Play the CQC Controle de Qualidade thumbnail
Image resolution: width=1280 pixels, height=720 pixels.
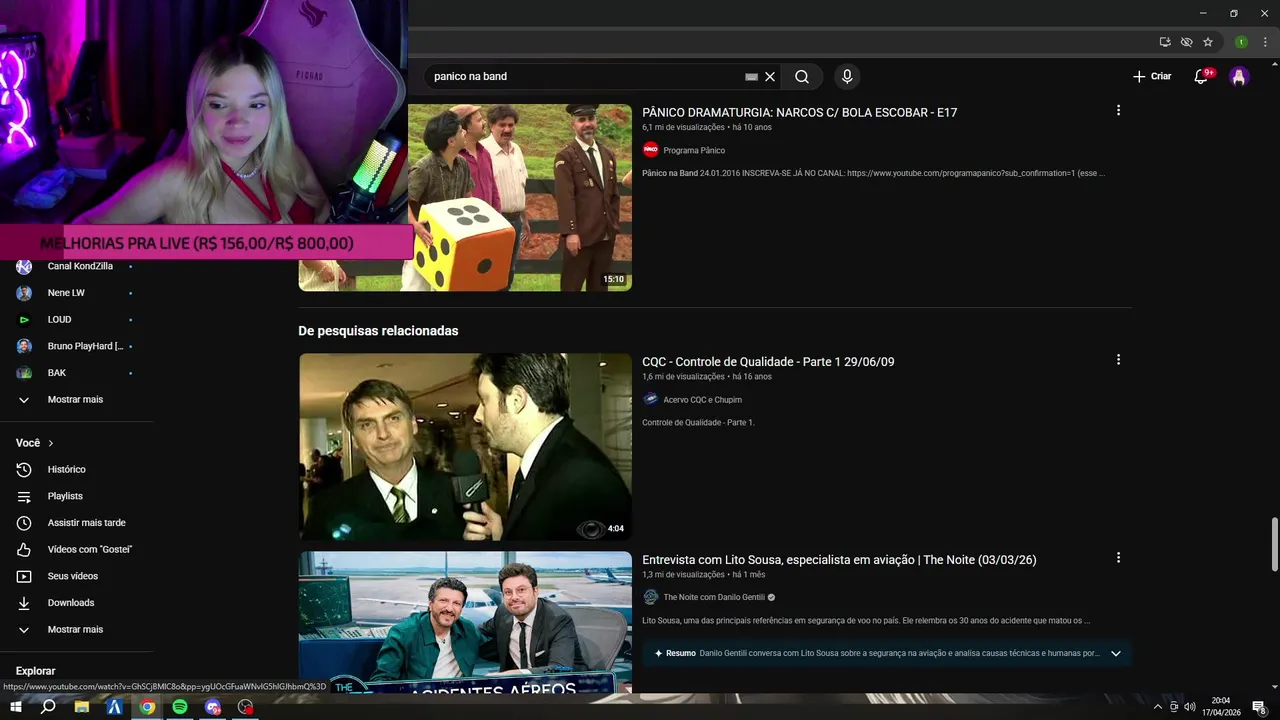[465, 447]
